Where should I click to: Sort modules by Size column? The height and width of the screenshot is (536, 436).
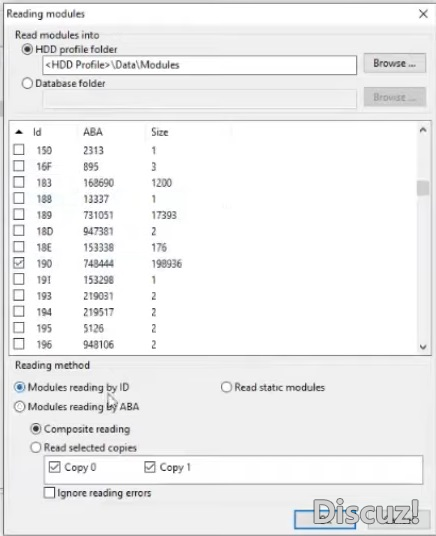[160, 132]
